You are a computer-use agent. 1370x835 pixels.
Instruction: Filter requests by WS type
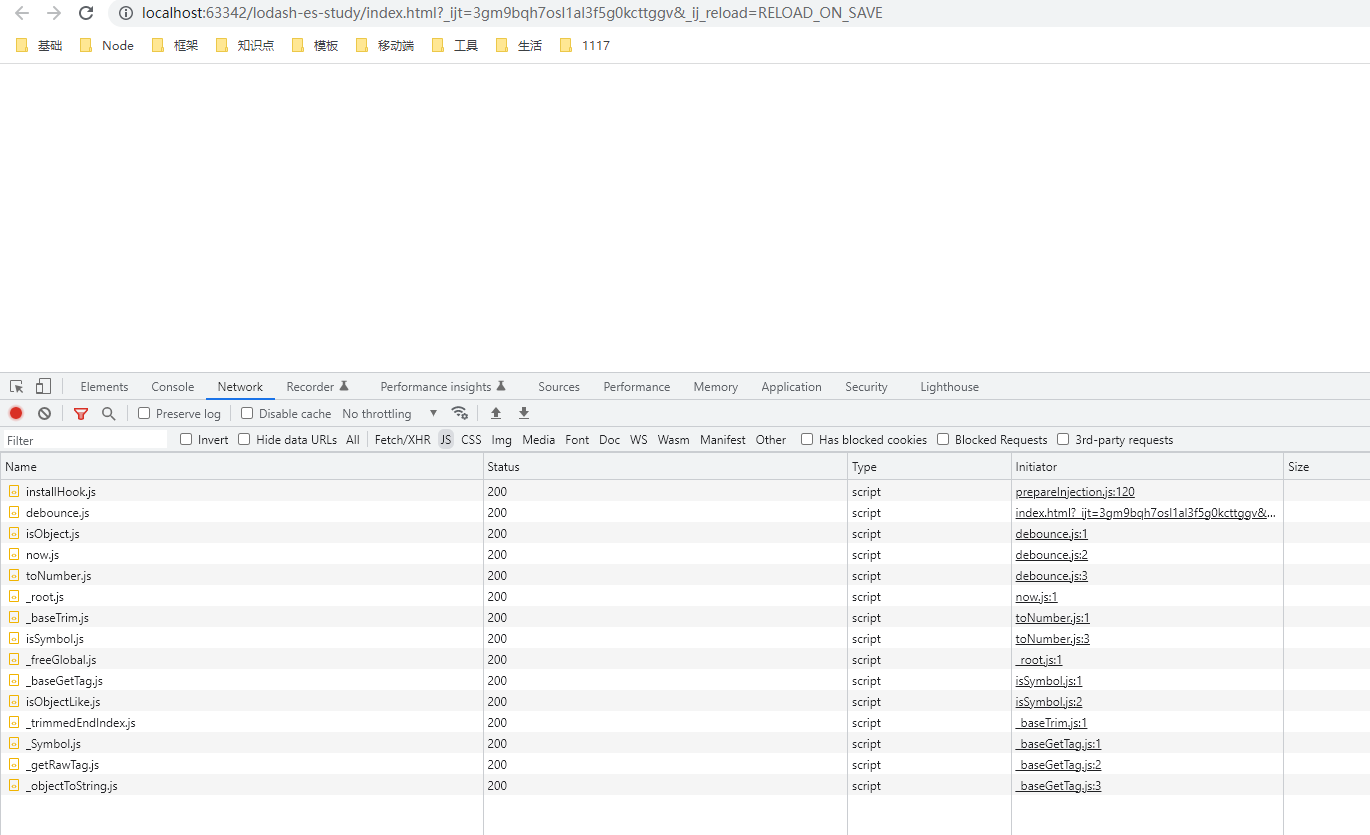[x=638, y=439]
